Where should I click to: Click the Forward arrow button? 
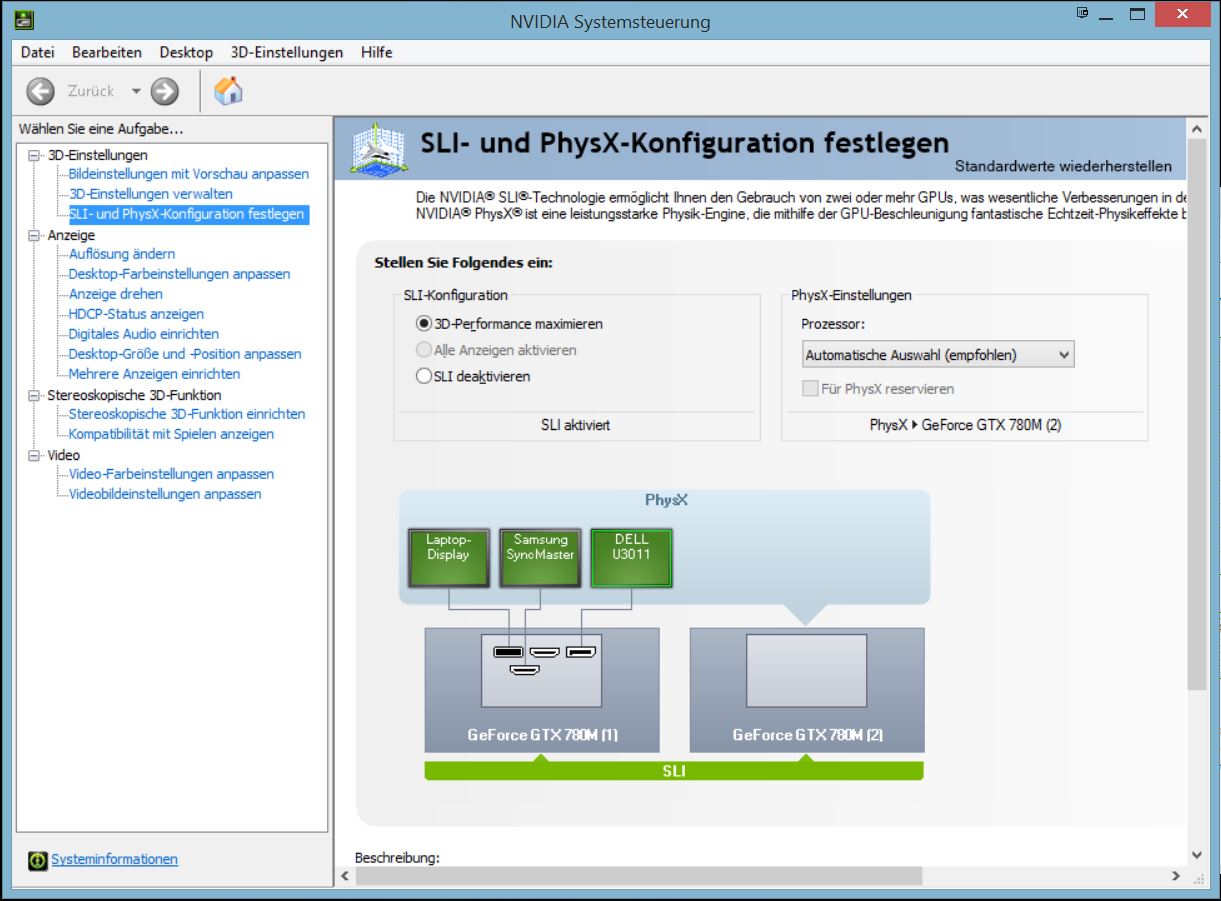click(165, 91)
